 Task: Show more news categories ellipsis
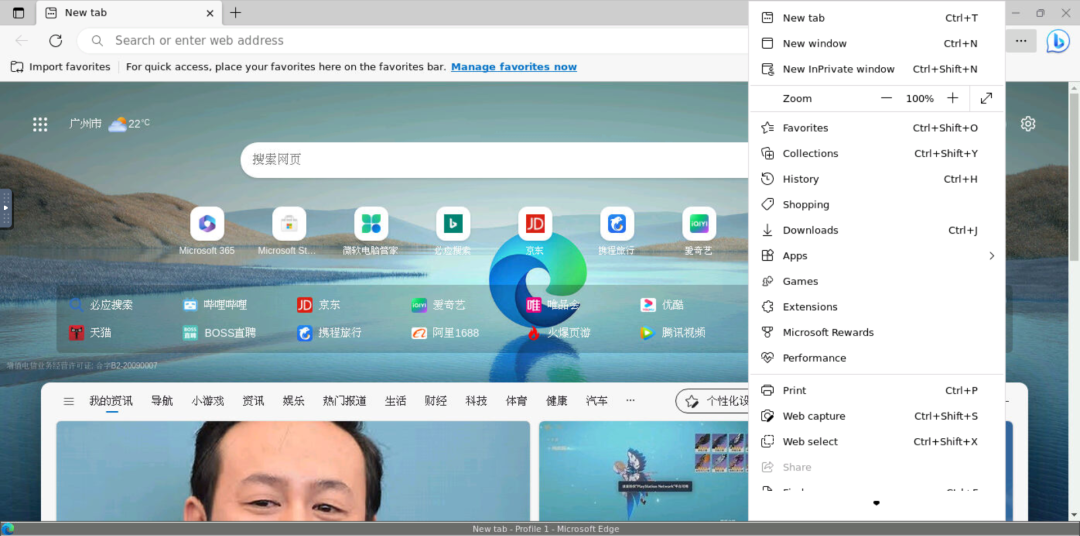tap(630, 400)
